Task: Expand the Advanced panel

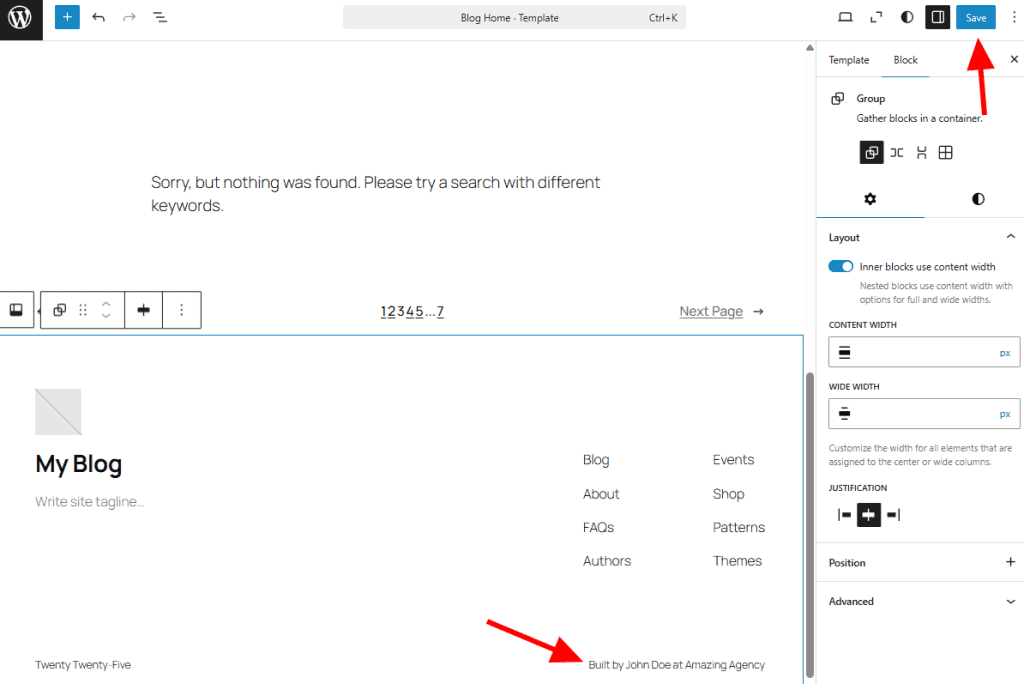Action: [x=1008, y=601]
